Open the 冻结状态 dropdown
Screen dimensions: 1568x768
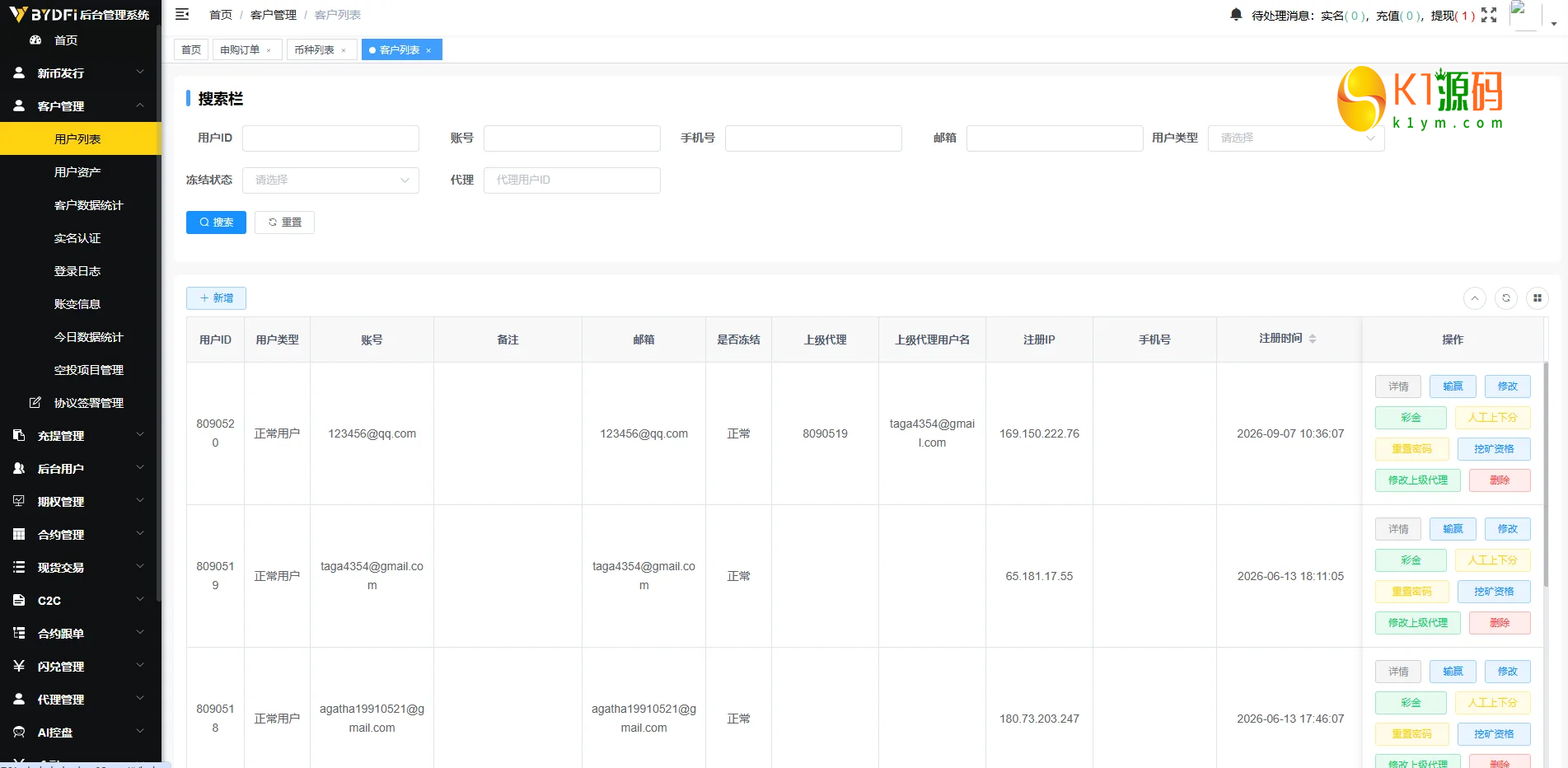[330, 180]
